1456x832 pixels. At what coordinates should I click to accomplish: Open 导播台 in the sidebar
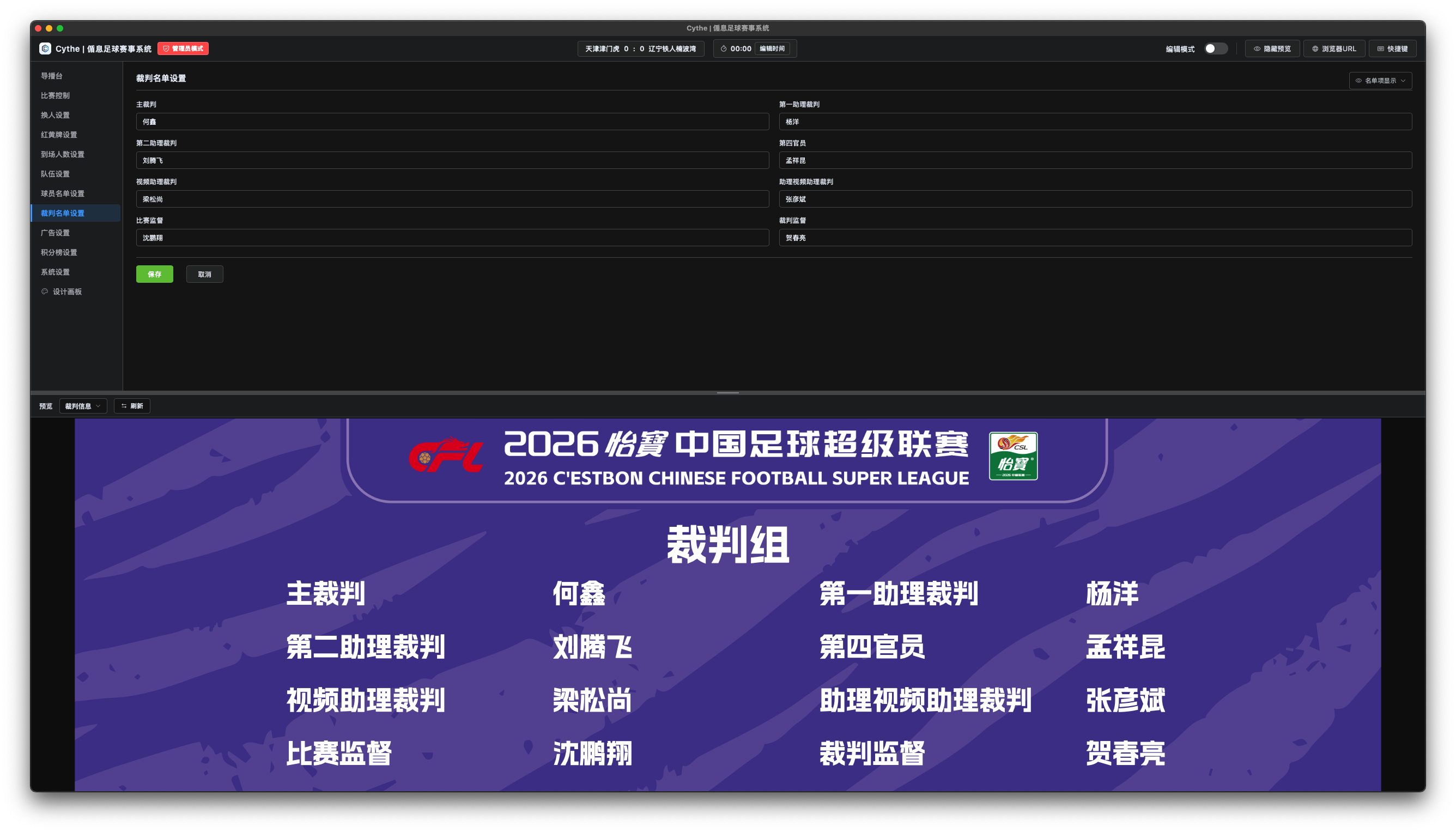[x=75, y=75]
